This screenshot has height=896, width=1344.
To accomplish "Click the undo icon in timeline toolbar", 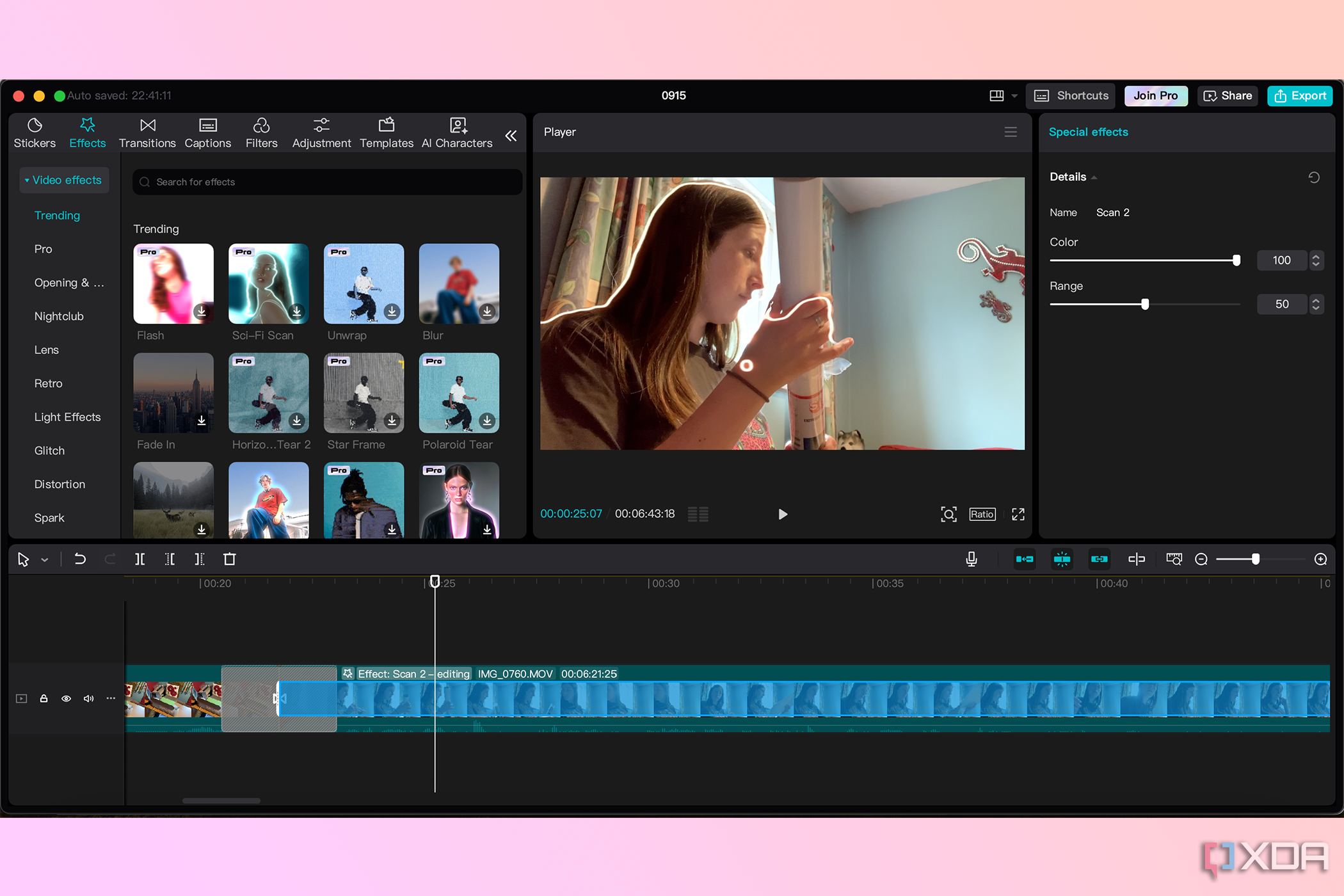I will click(81, 558).
